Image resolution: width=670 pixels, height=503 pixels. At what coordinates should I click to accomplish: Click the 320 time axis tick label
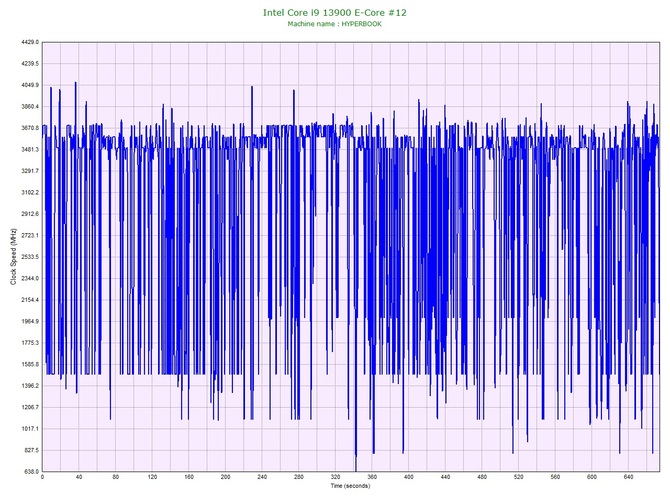pyautogui.click(x=335, y=477)
